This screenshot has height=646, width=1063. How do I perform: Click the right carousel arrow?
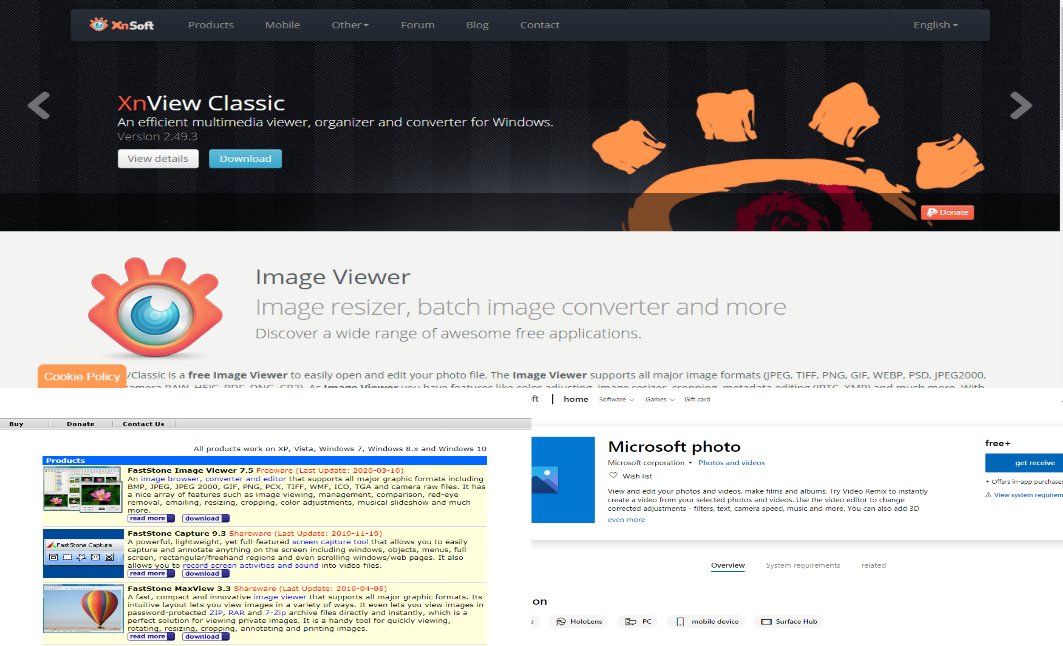click(x=1023, y=104)
